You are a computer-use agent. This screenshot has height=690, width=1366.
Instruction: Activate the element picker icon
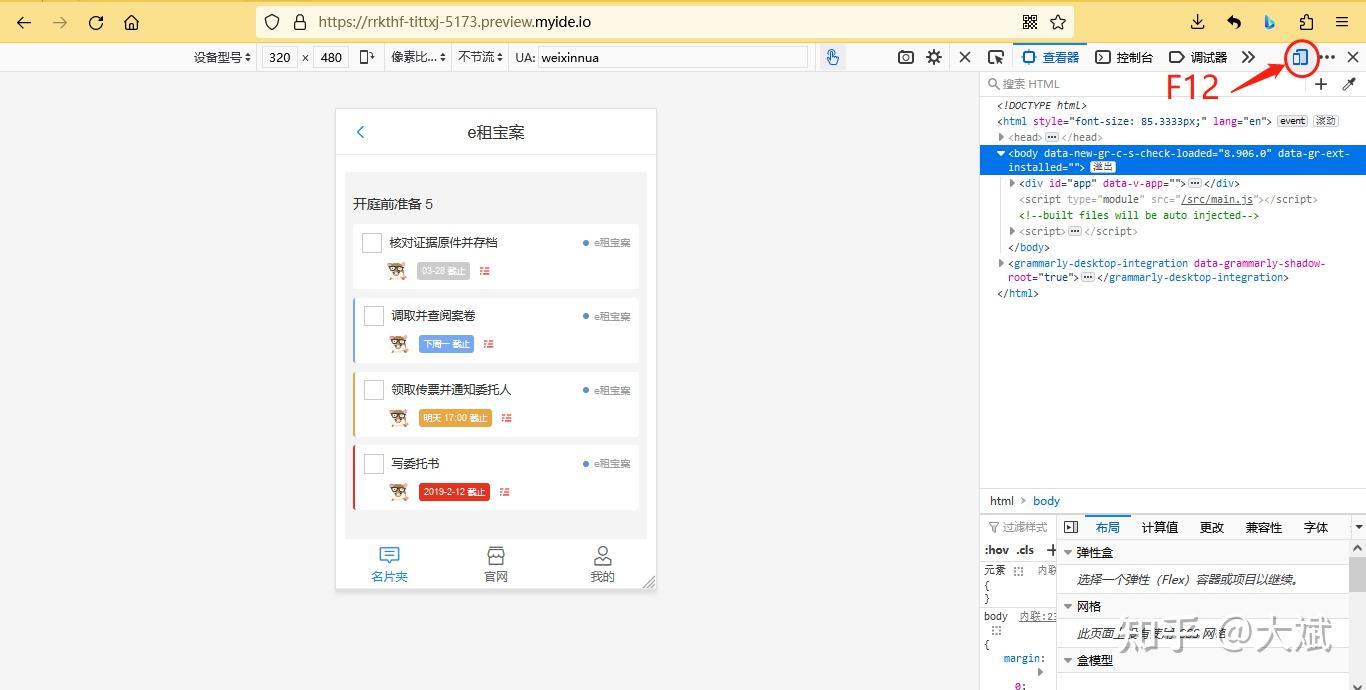[x=995, y=57]
